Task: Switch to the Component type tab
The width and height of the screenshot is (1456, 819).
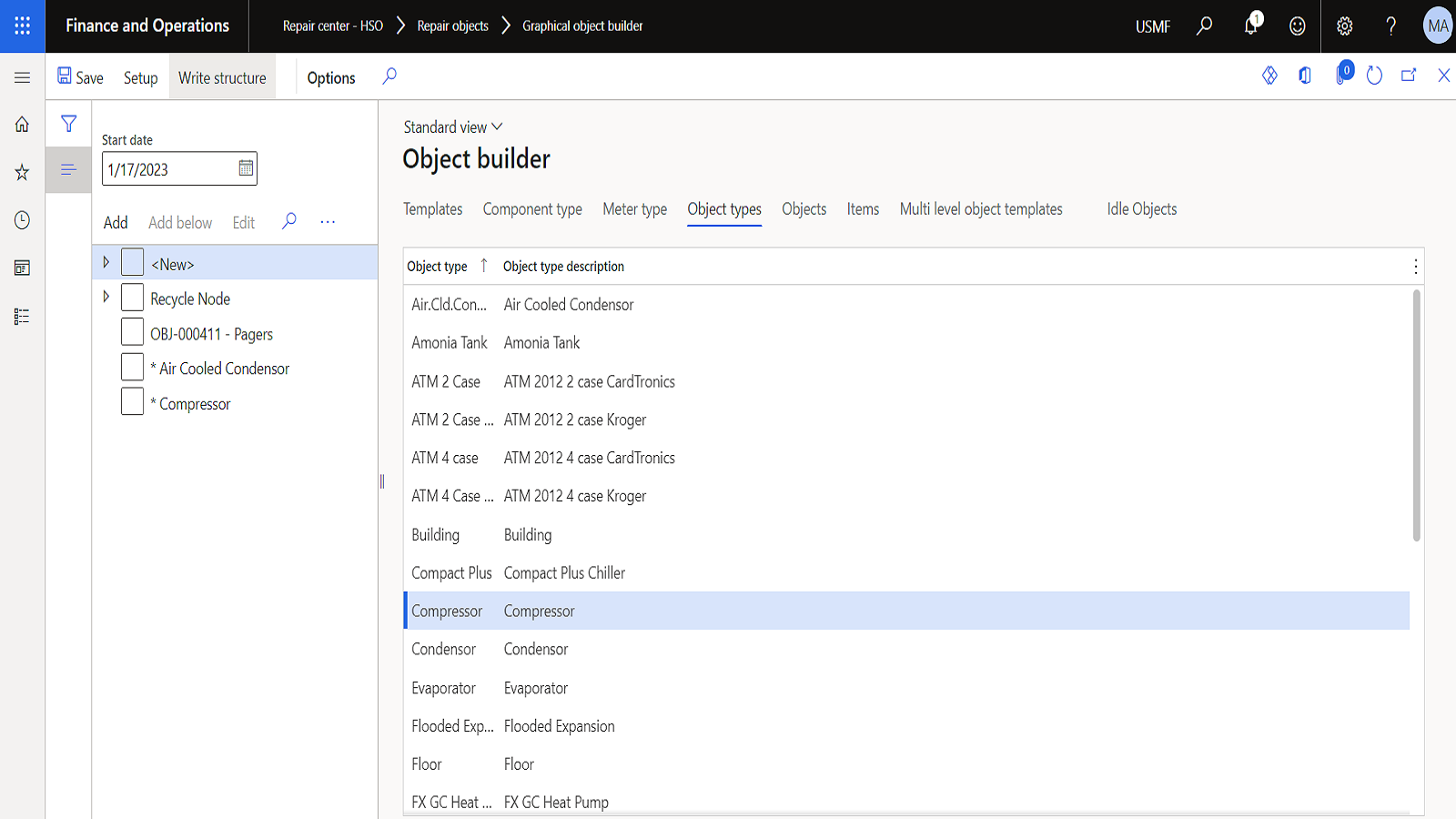Action: click(532, 209)
